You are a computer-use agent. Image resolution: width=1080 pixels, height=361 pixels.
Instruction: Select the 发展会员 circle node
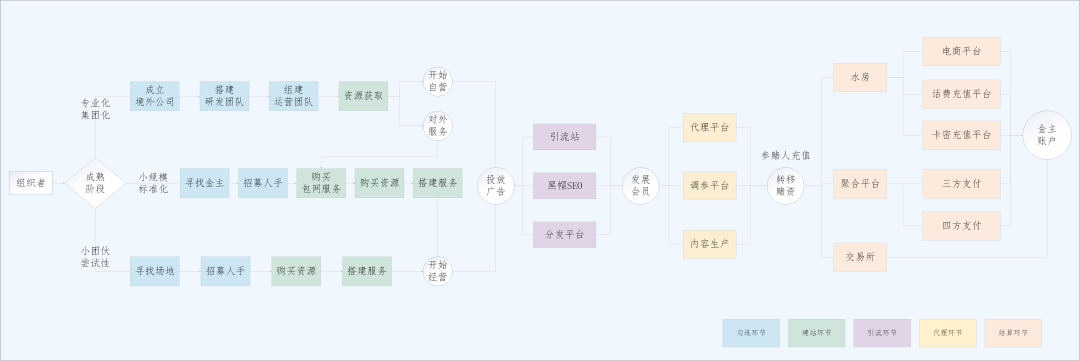[641, 186]
